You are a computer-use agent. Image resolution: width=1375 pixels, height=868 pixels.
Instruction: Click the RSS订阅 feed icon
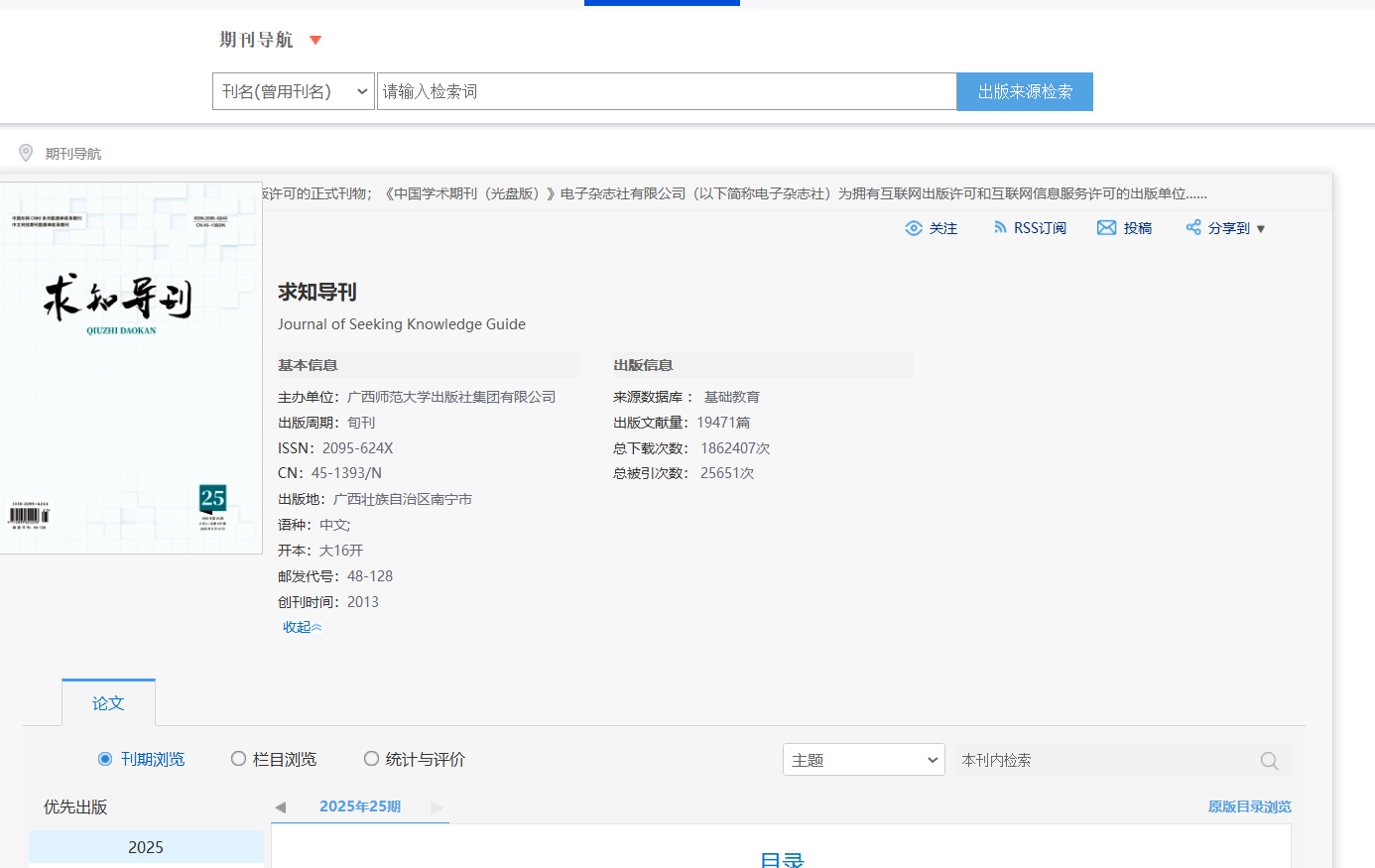coord(1000,228)
